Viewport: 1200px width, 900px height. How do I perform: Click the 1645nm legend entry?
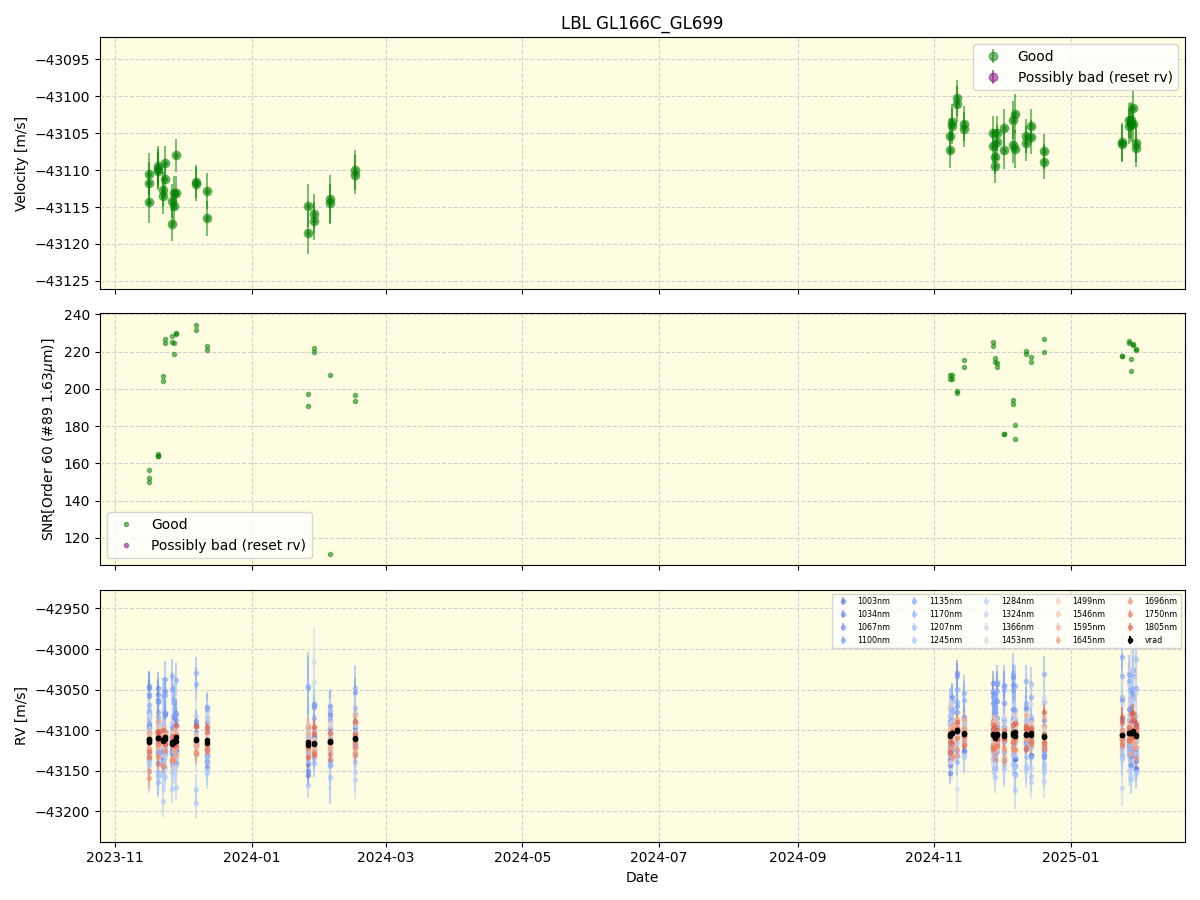(x=1089, y=640)
